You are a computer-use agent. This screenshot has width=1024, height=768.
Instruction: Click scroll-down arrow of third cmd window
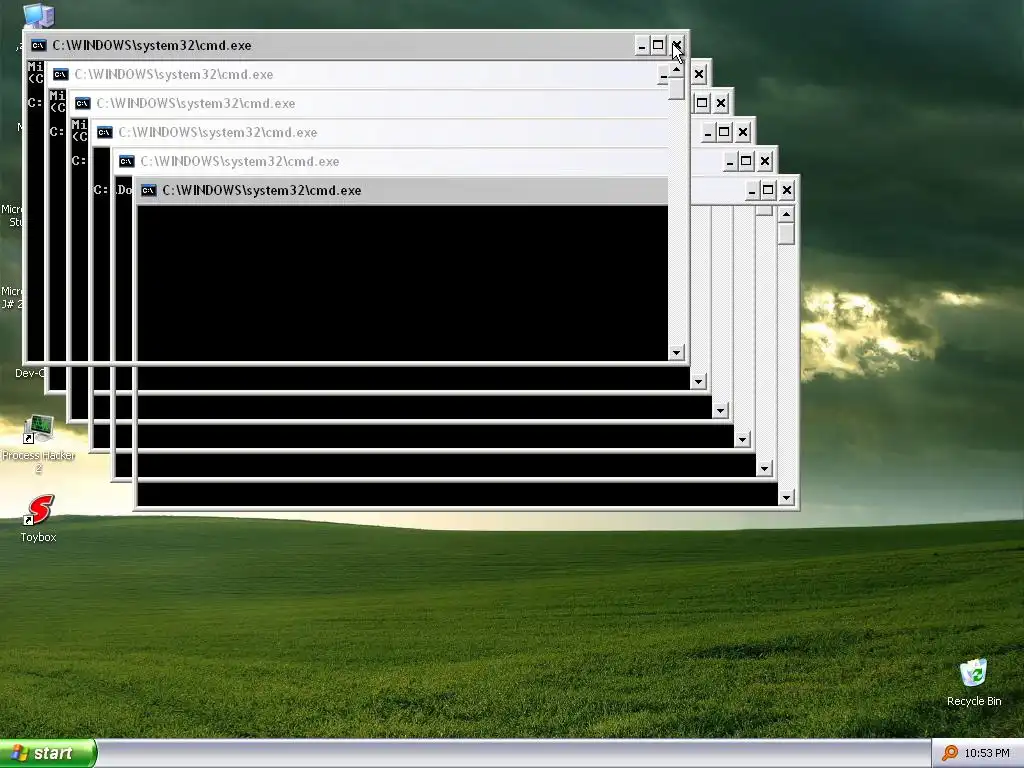coord(720,410)
